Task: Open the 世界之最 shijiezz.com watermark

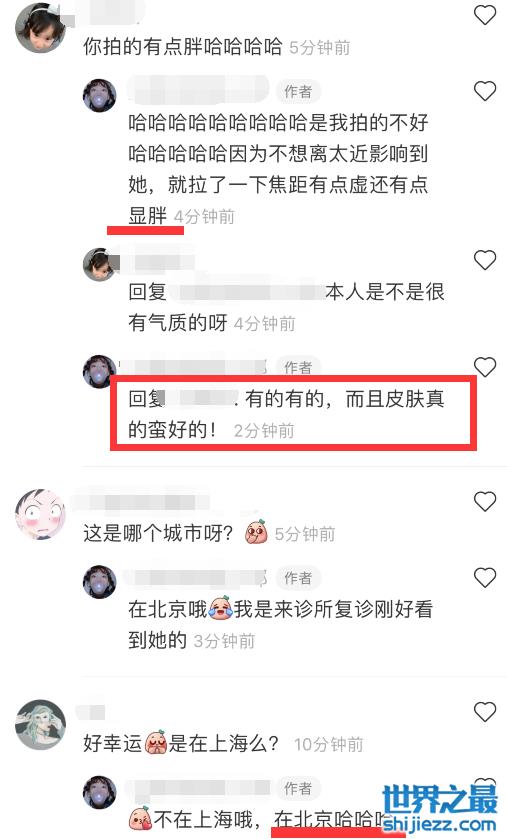Action: pos(440,808)
